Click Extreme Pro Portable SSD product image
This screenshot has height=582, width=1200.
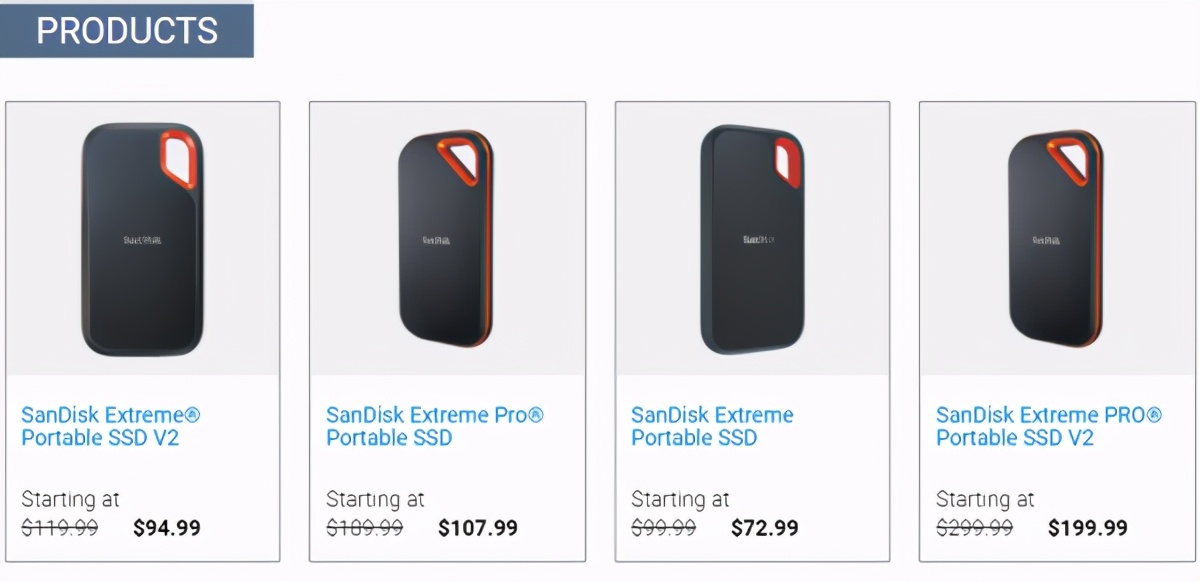pyautogui.click(x=446, y=240)
